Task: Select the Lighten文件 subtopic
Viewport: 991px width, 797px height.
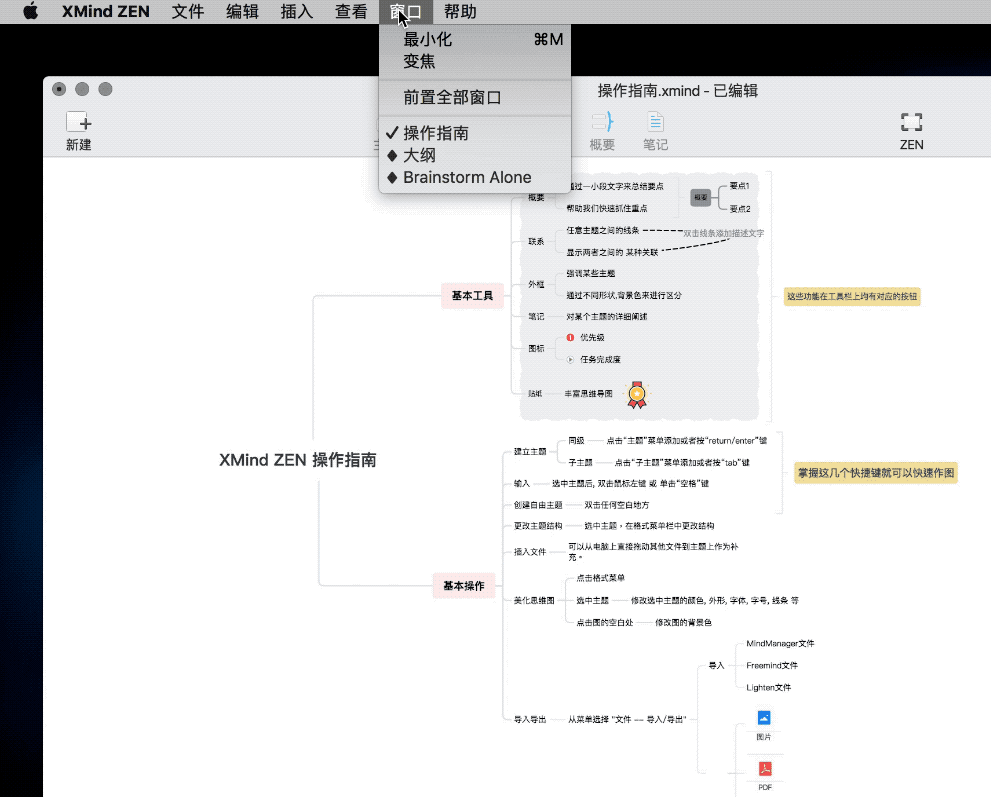Action: coord(769,688)
